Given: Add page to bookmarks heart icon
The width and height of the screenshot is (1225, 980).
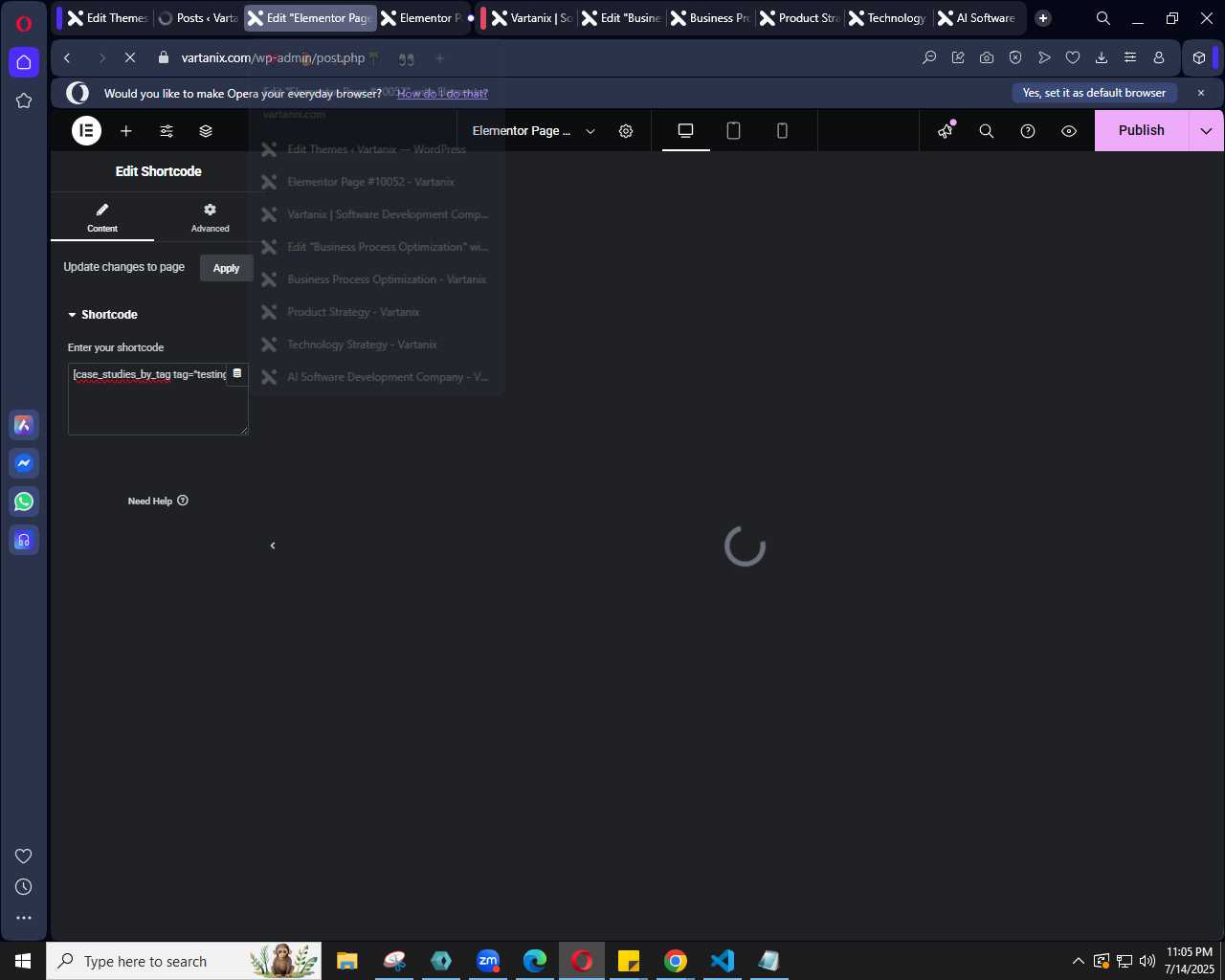Looking at the screenshot, I should coord(1073,58).
